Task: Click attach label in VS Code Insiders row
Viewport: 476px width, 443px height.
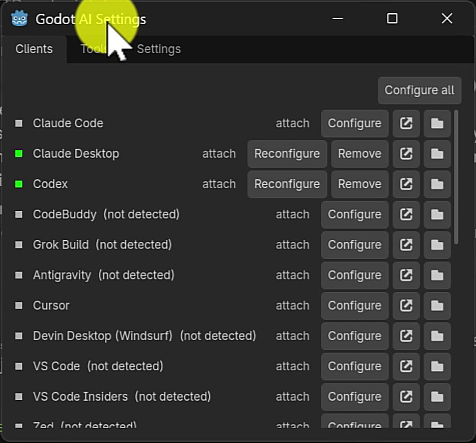Action: 292,396
